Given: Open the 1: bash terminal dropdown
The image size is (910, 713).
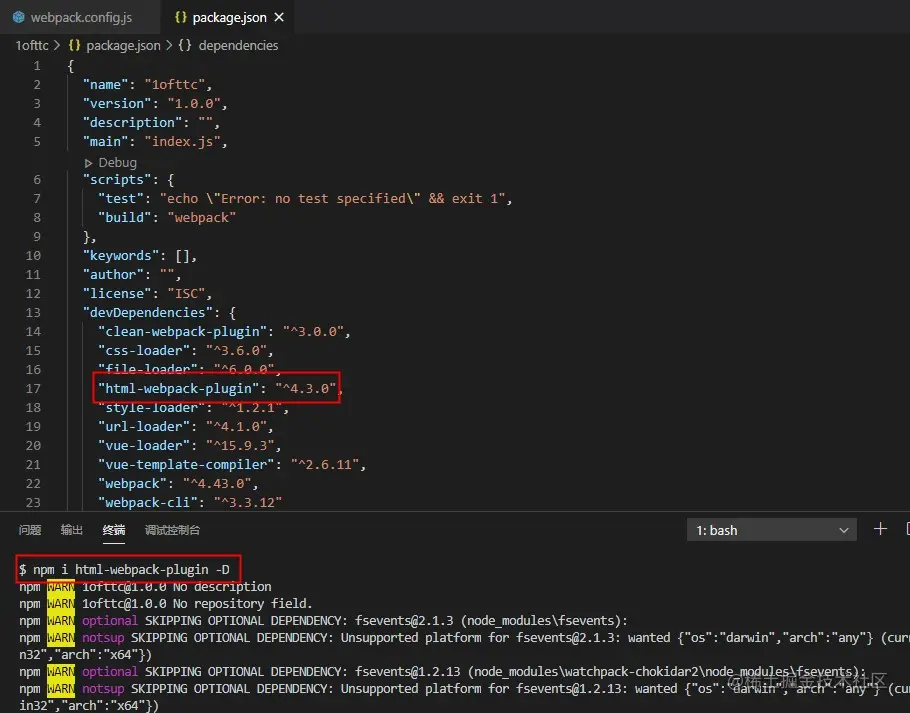Looking at the screenshot, I should coord(771,530).
